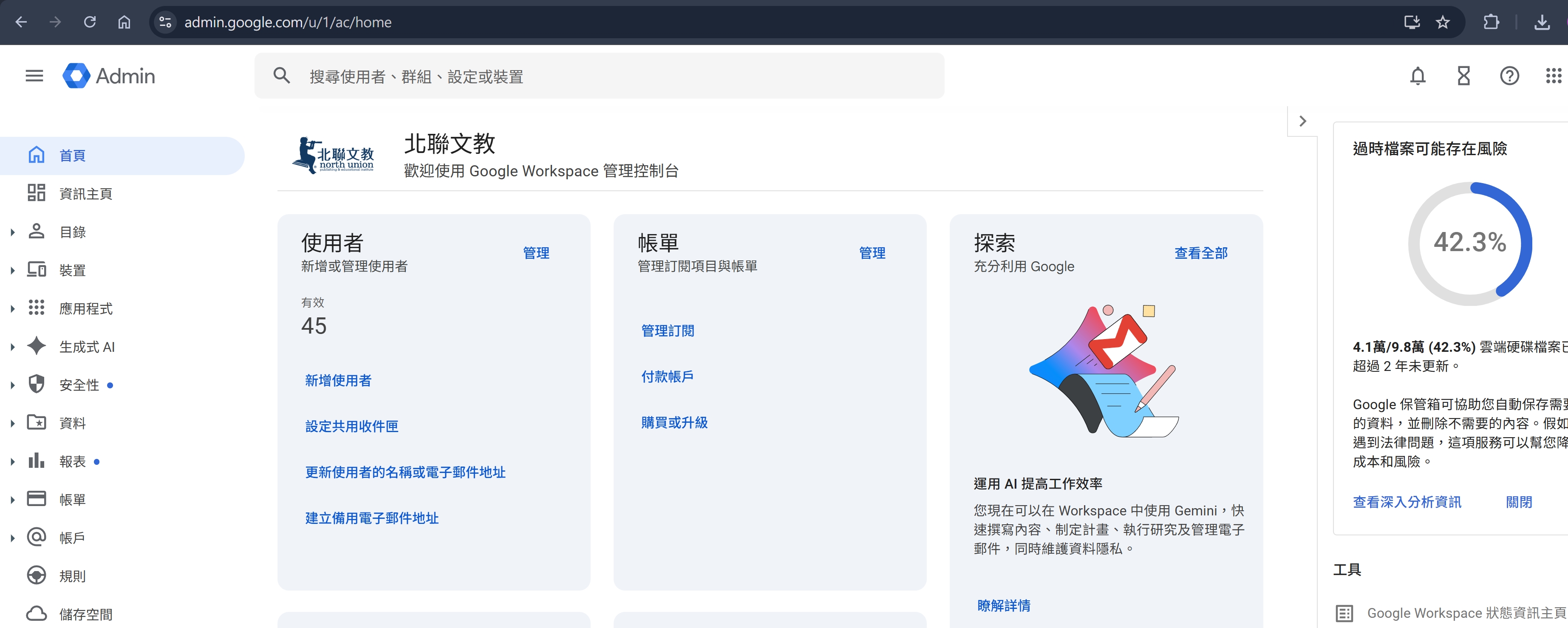Expand the 帳單 sidebar section

click(12, 500)
